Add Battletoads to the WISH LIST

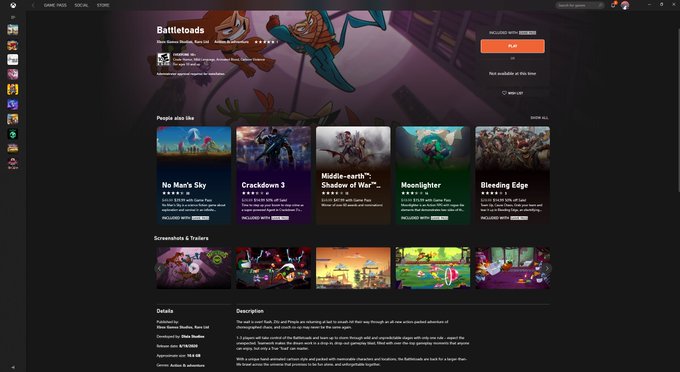(x=512, y=93)
